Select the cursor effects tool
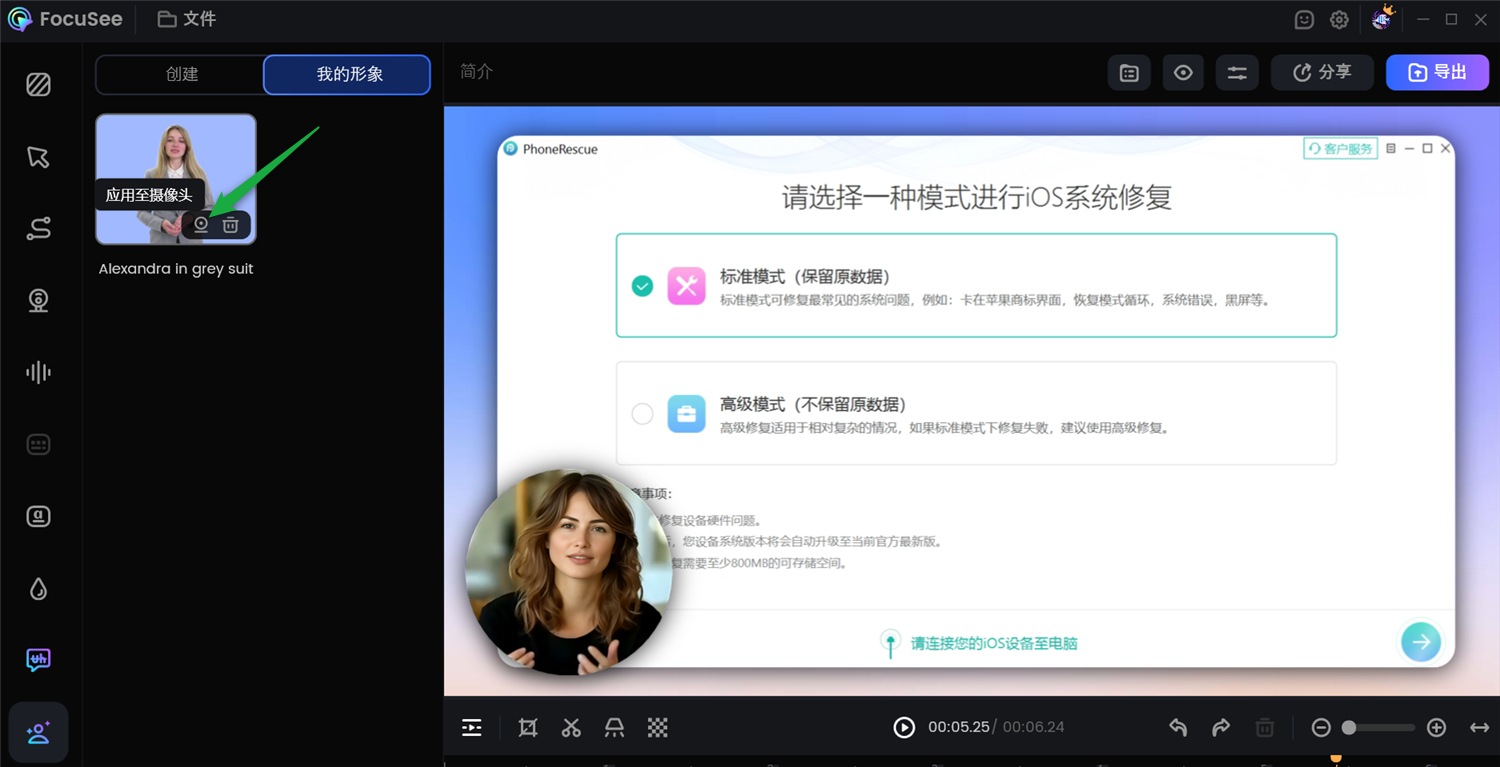This screenshot has height=767, width=1500. click(38, 156)
